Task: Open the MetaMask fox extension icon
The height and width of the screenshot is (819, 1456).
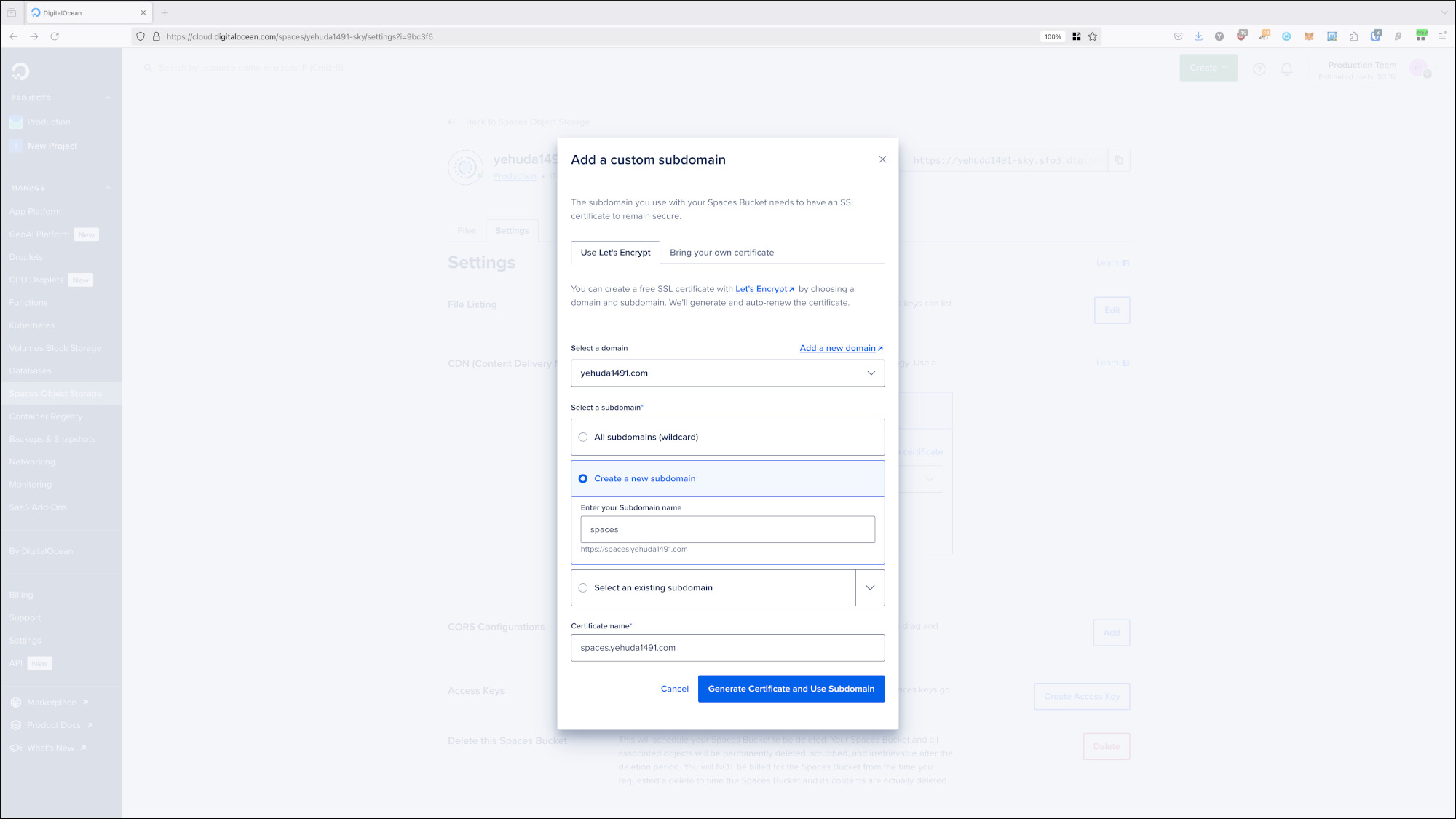Action: pos(1309,36)
